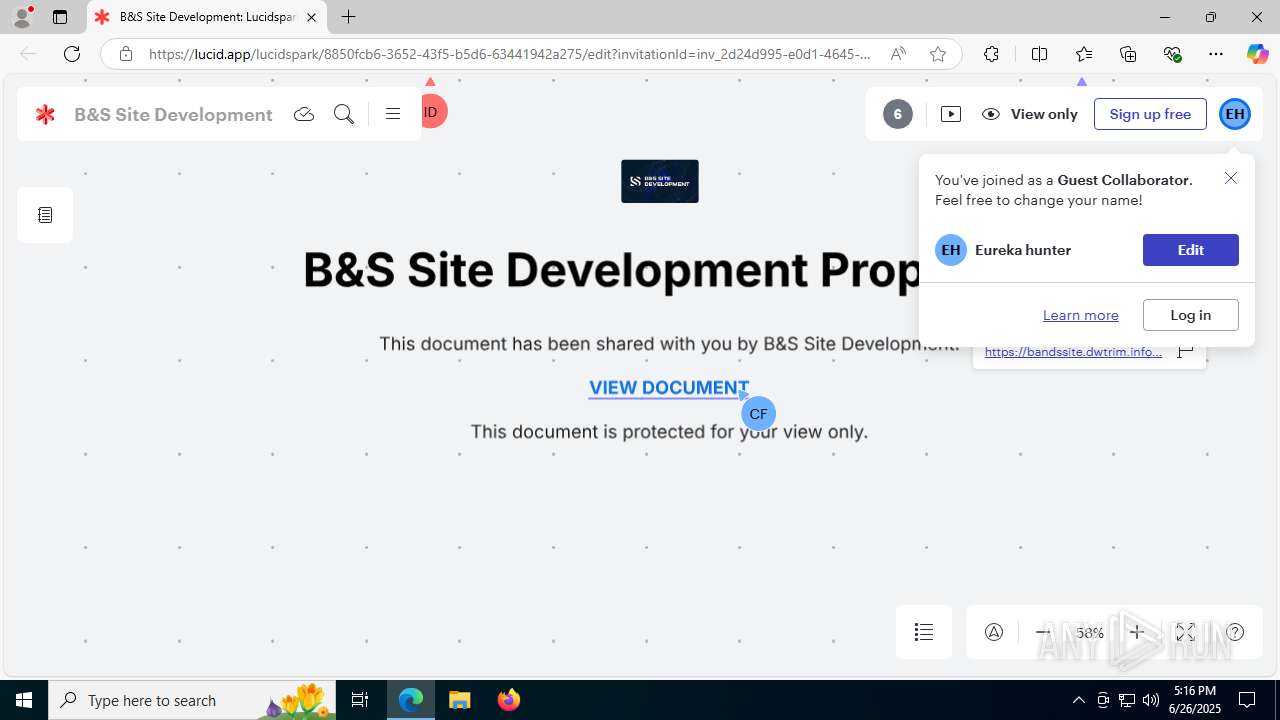
Task: Click the B&S Site Development document title
Action: click(173, 114)
